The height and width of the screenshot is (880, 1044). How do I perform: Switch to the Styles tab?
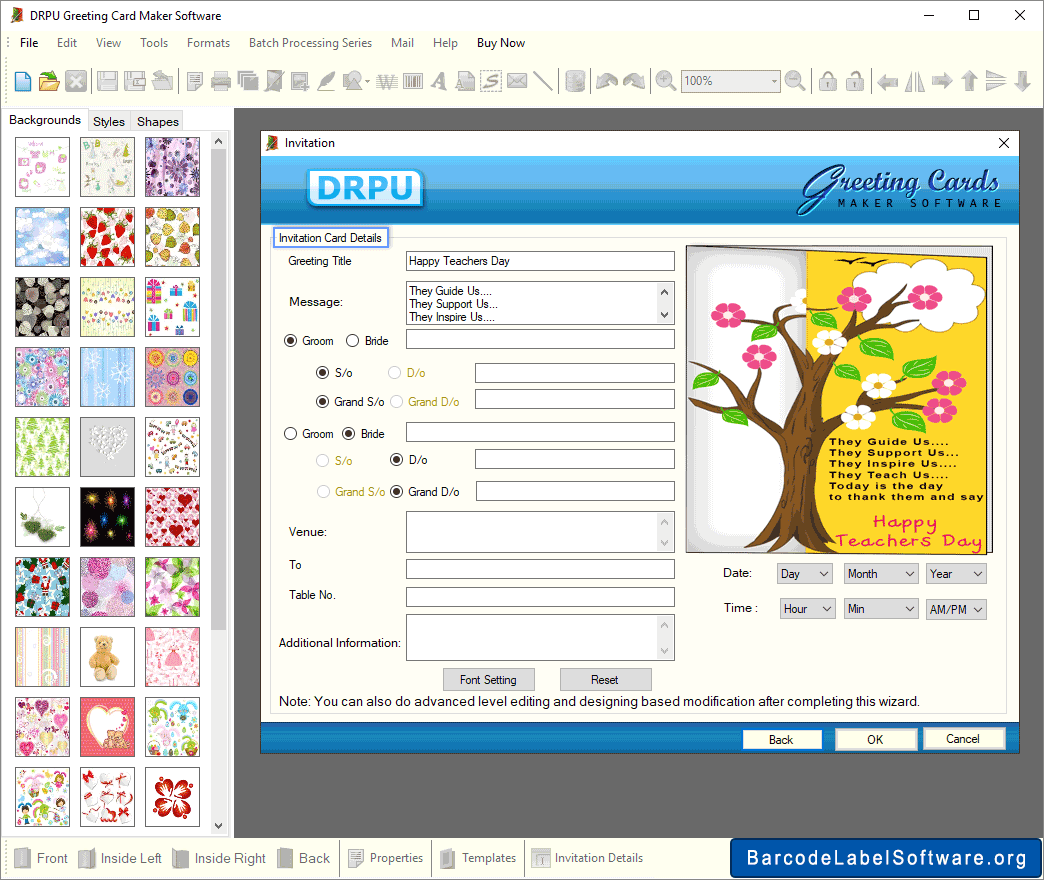pos(109,121)
